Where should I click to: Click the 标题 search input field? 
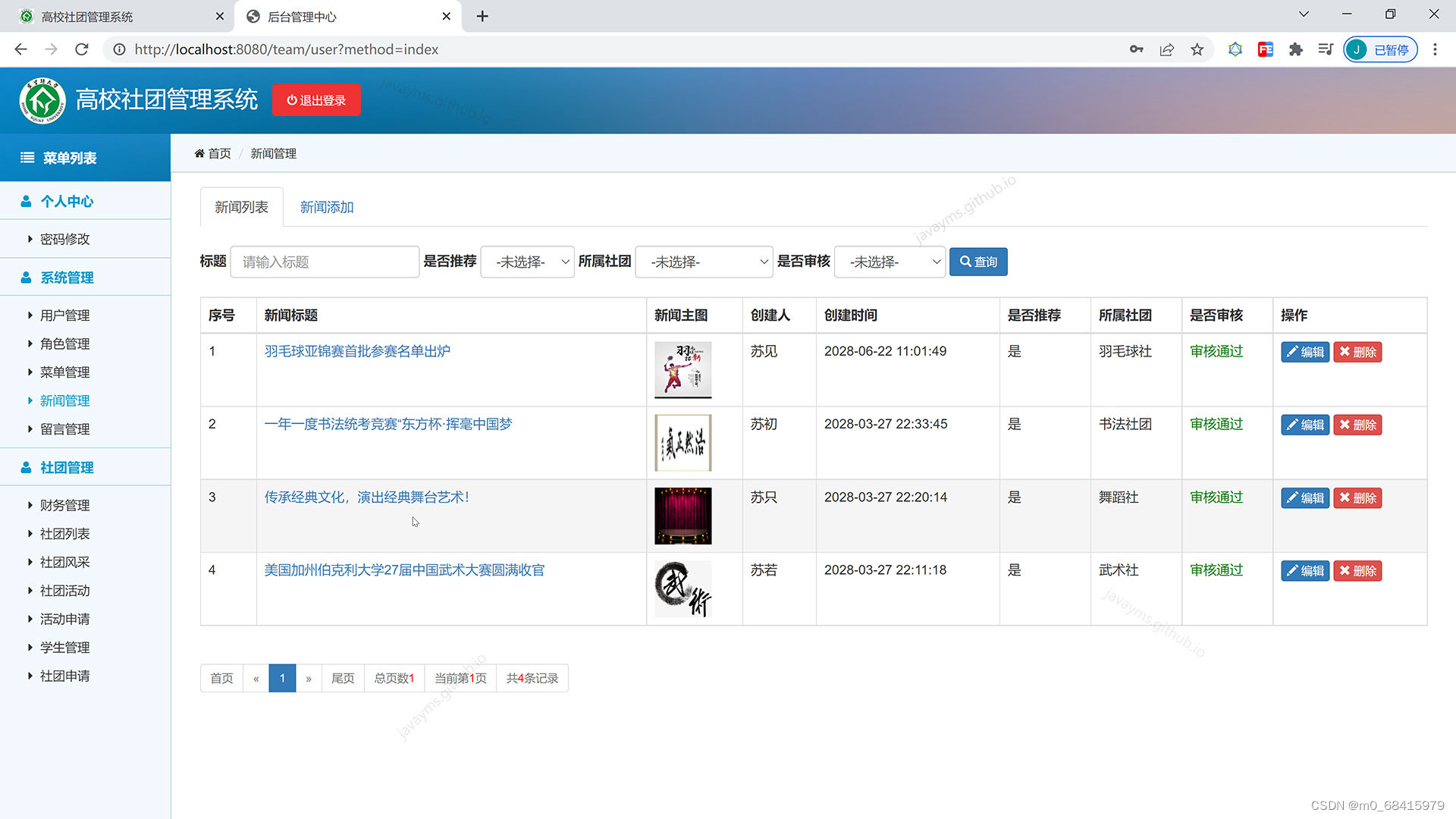pos(325,262)
